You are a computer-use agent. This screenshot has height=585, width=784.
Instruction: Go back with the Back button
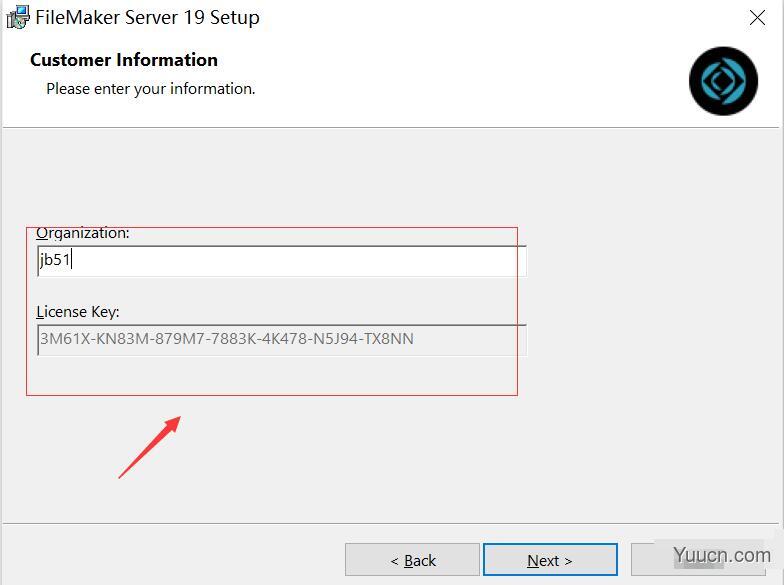pyautogui.click(x=412, y=560)
